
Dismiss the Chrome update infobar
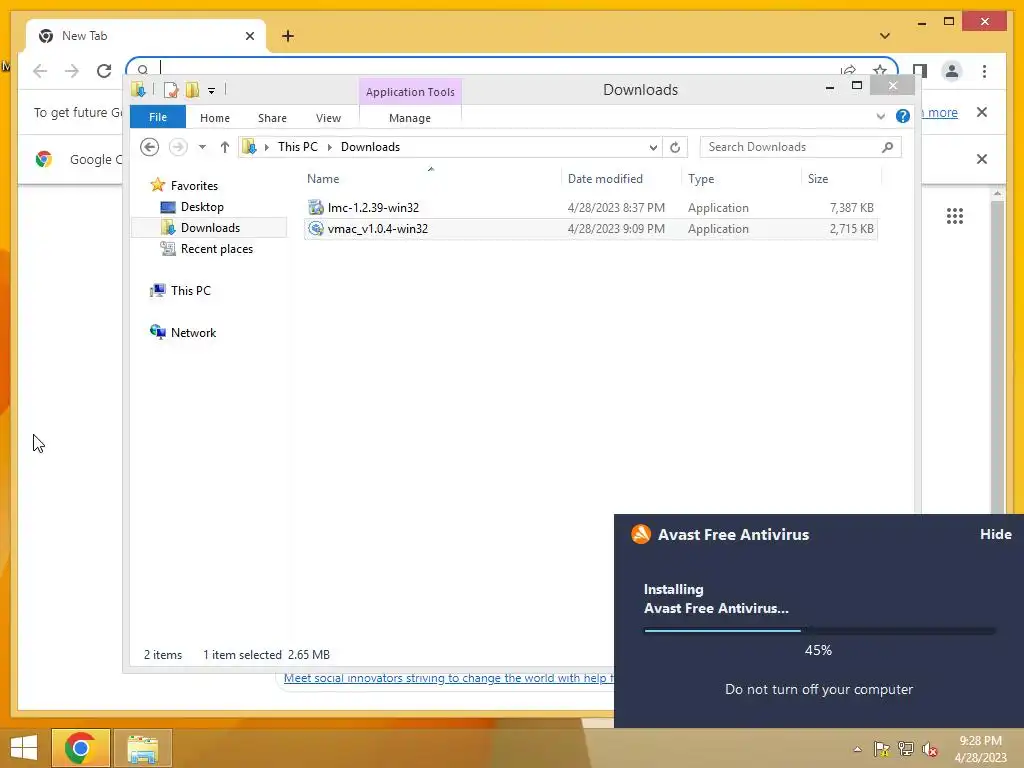[x=982, y=112]
